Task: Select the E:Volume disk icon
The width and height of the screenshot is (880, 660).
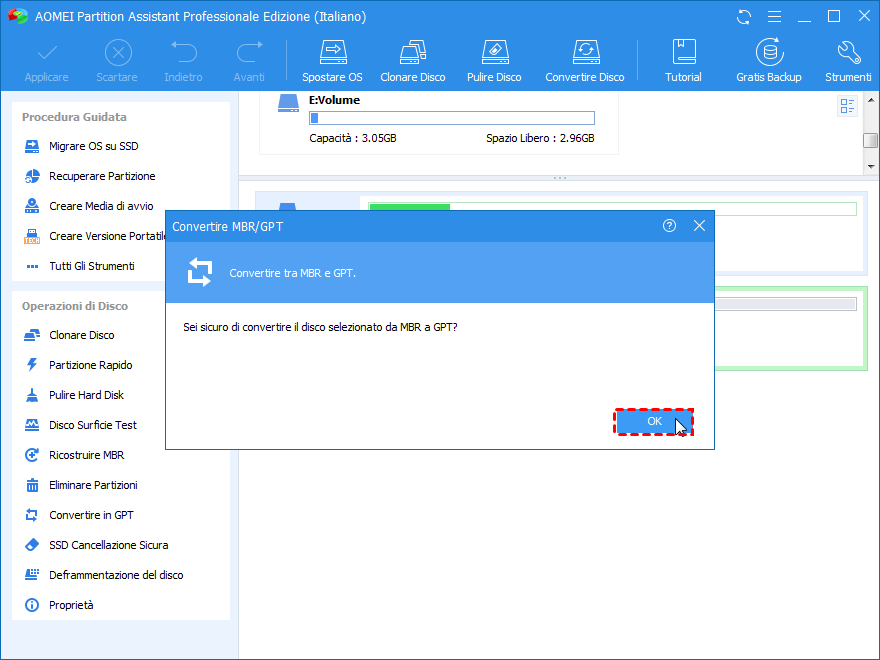Action: (x=288, y=103)
